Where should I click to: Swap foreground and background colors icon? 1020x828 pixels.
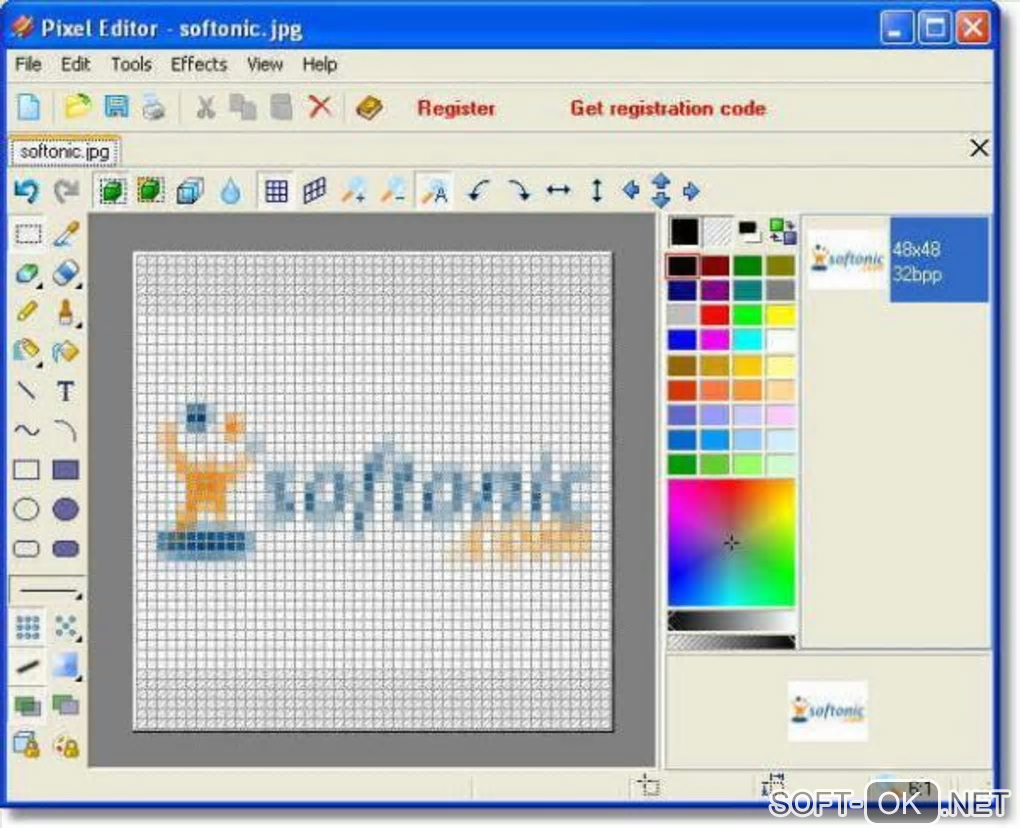pyautogui.click(x=783, y=231)
